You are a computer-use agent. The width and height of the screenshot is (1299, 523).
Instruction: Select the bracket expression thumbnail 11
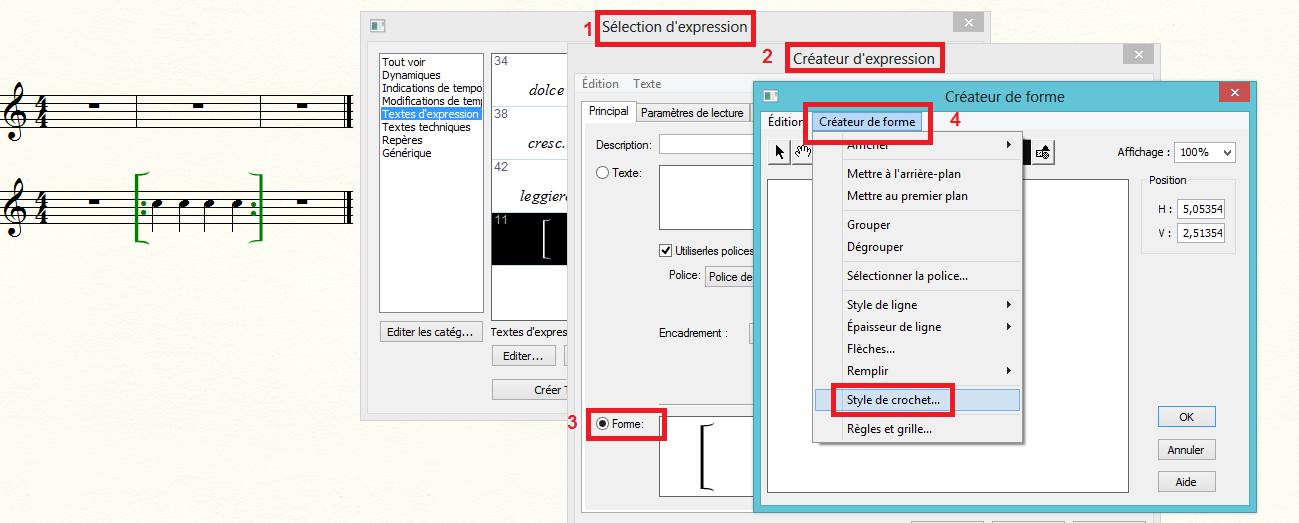[529, 238]
